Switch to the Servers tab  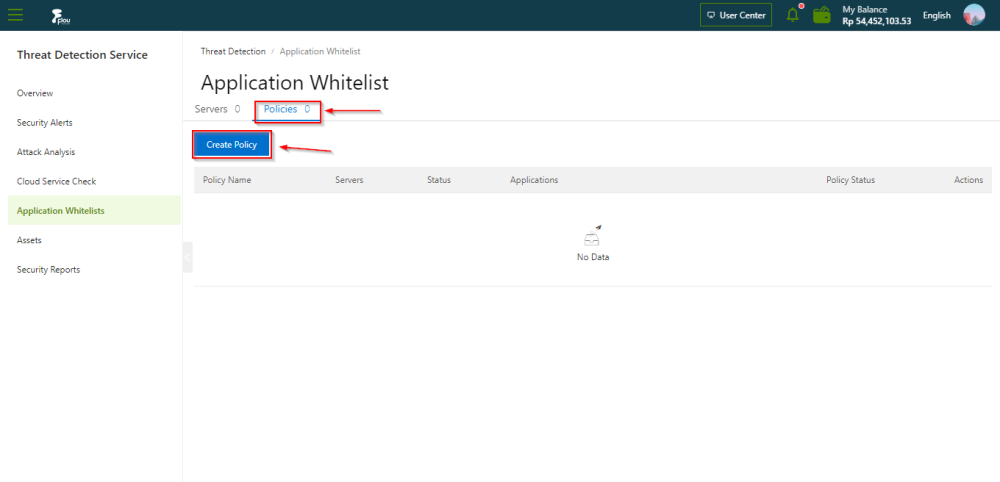pyautogui.click(x=217, y=109)
